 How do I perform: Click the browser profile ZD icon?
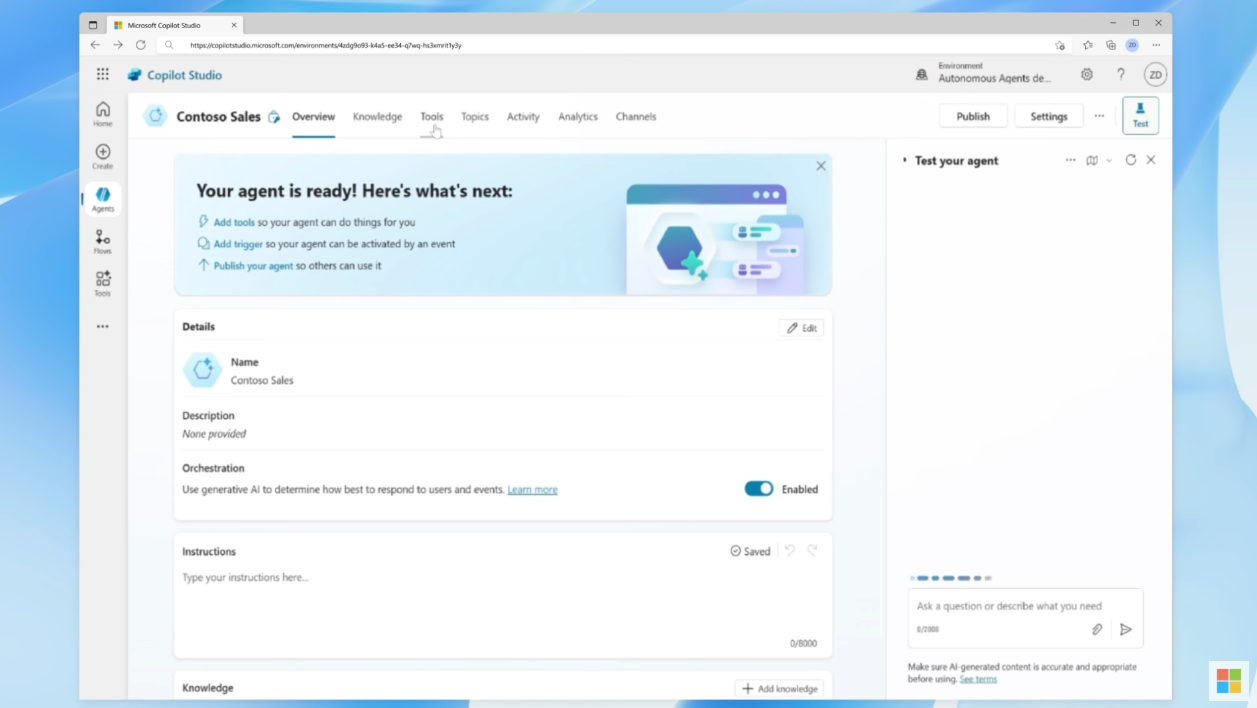coord(1132,45)
